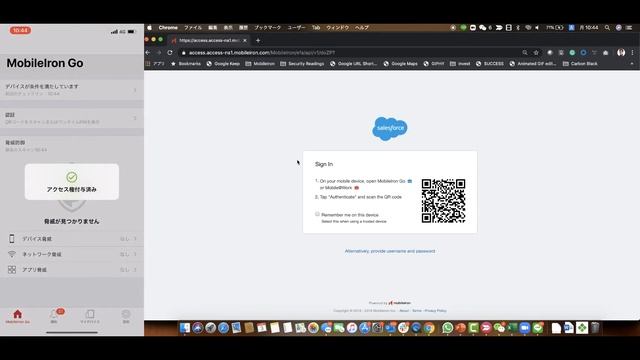Viewport: 640px width, 360px height.
Task: Close the access.access-na1 tab
Action: pos(244,40)
